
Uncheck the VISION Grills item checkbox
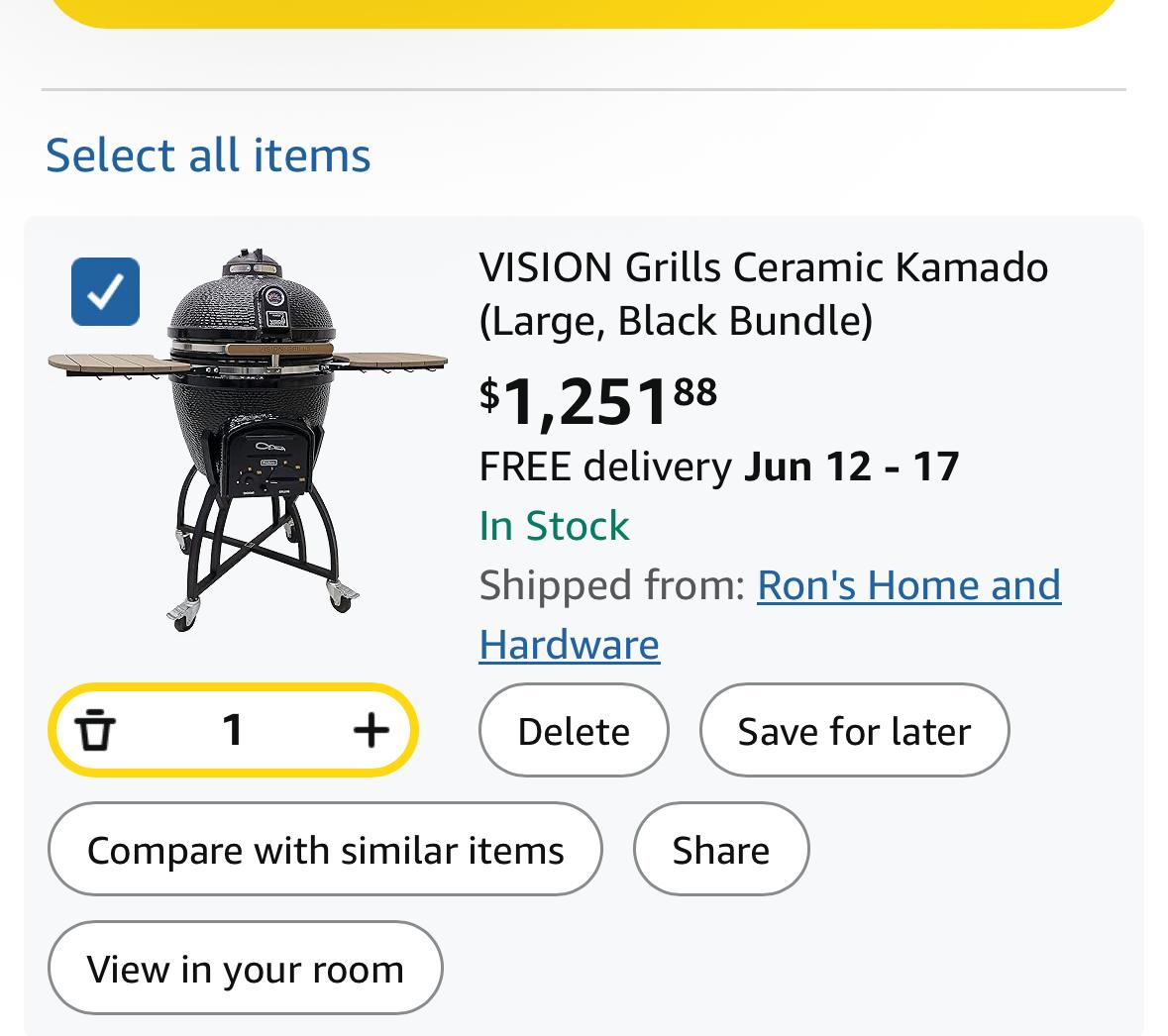pos(105,291)
